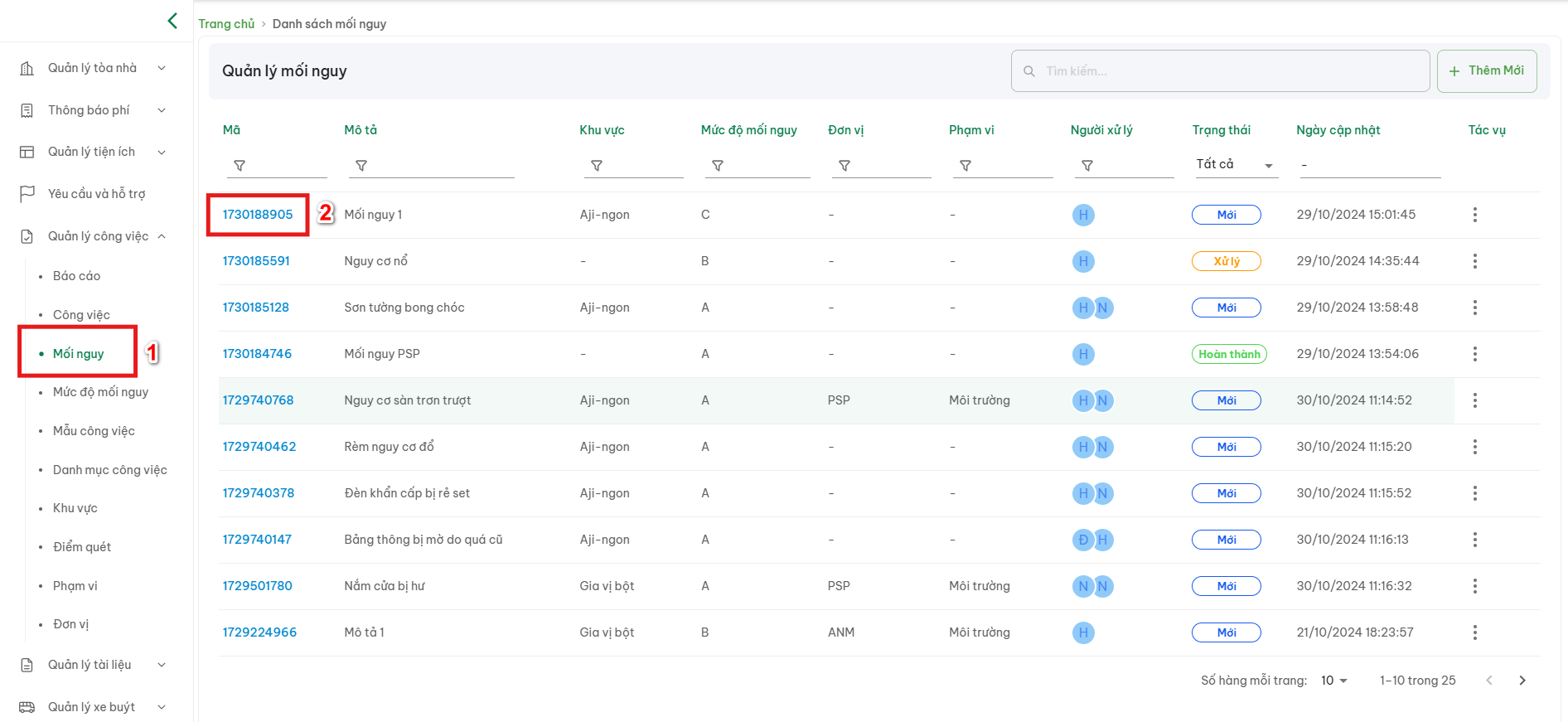Open actions menu for Đèn khẩn cấp row
The width and height of the screenshot is (1568, 722).
pyautogui.click(x=1475, y=493)
